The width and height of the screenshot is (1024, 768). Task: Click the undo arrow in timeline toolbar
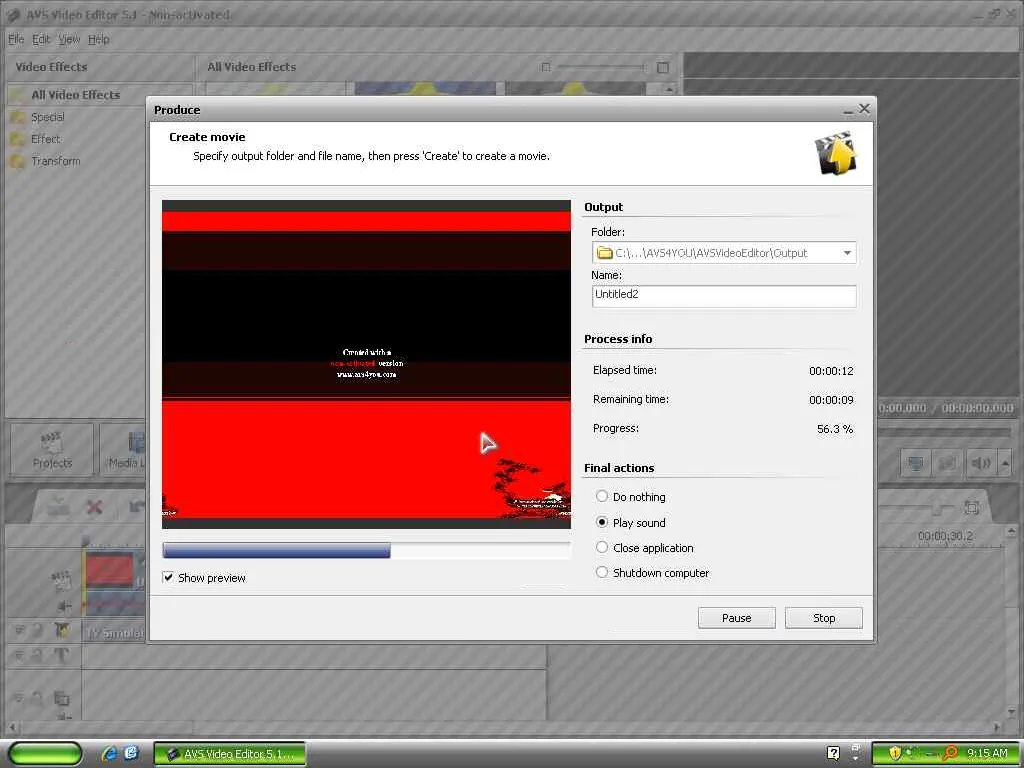(136, 507)
